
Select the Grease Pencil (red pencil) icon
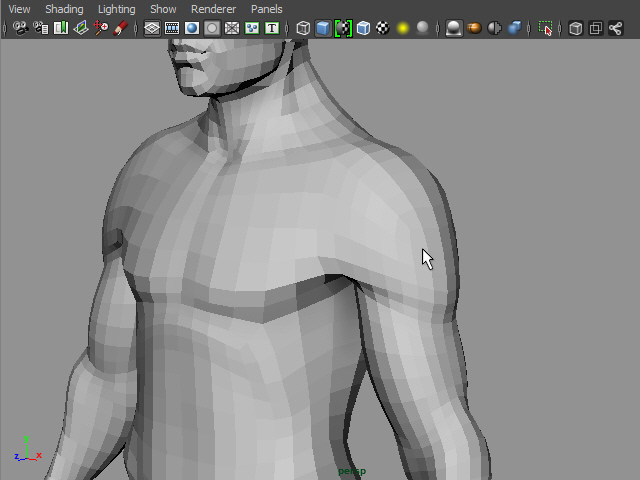click(121, 28)
